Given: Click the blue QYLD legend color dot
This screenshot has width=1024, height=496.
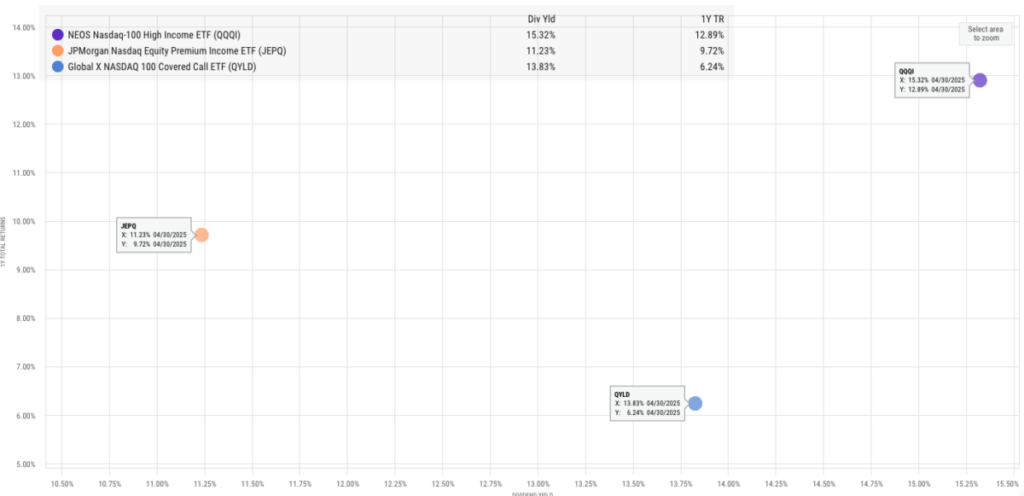Looking at the screenshot, I should (x=58, y=67).
